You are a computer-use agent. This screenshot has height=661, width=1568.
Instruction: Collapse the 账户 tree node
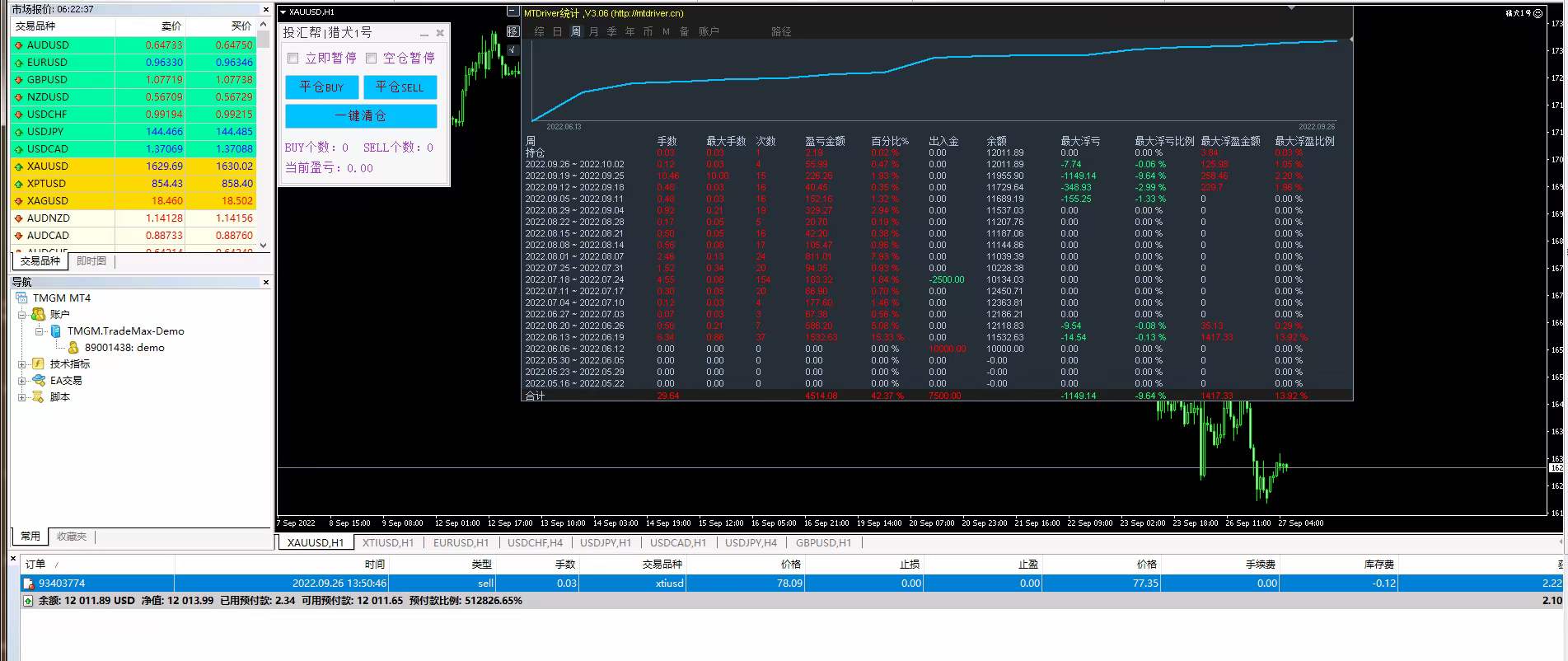(x=22, y=314)
